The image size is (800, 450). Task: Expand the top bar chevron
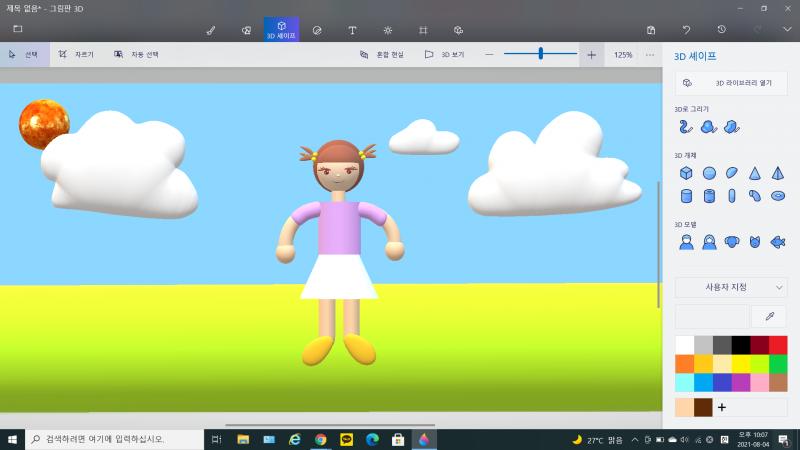(787, 30)
